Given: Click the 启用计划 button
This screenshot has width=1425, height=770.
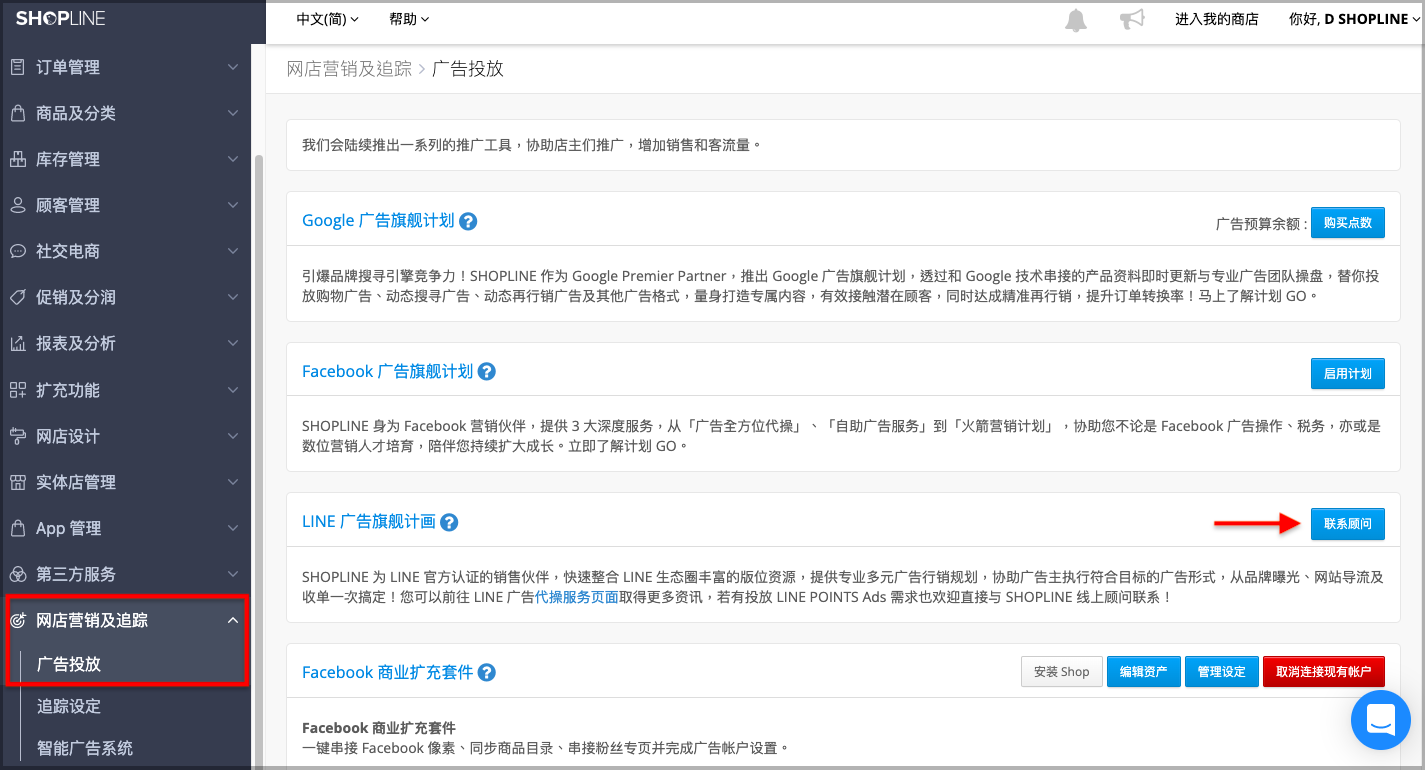Looking at the screenshot, I should tap(1347, 374).
